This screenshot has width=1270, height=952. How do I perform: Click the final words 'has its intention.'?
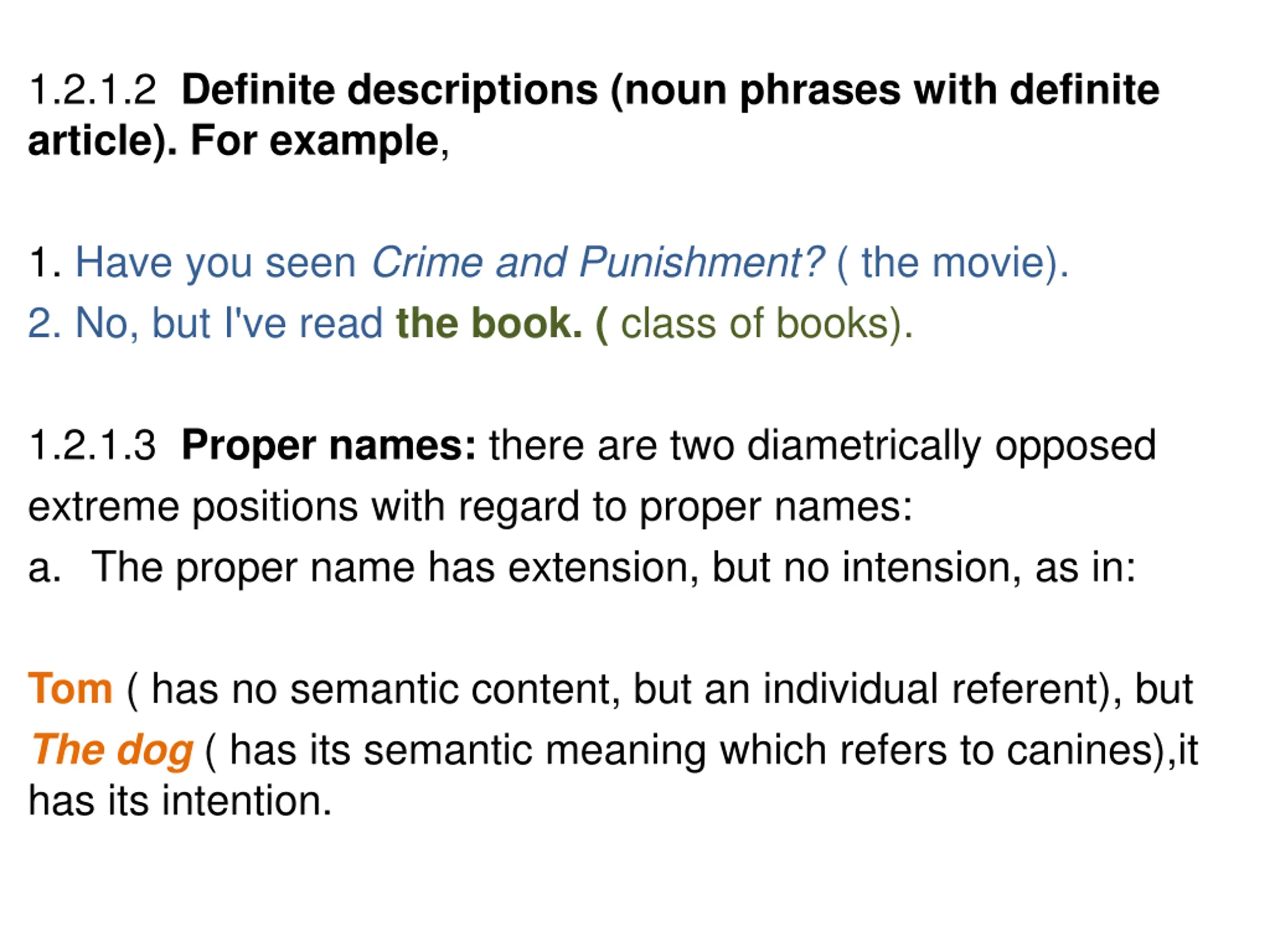[x=180, y=801]
